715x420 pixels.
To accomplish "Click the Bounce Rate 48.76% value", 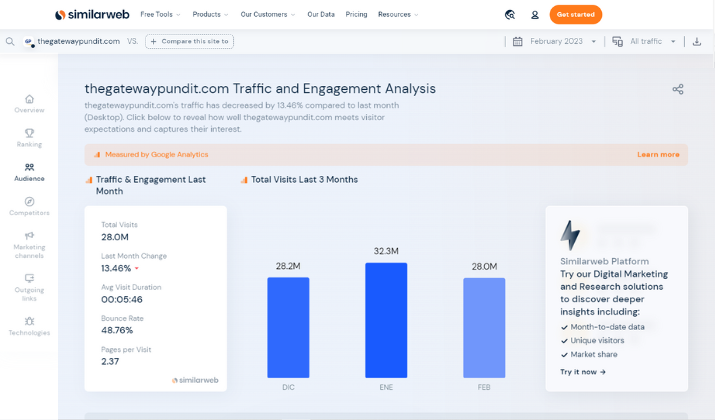I will (117, 330).
